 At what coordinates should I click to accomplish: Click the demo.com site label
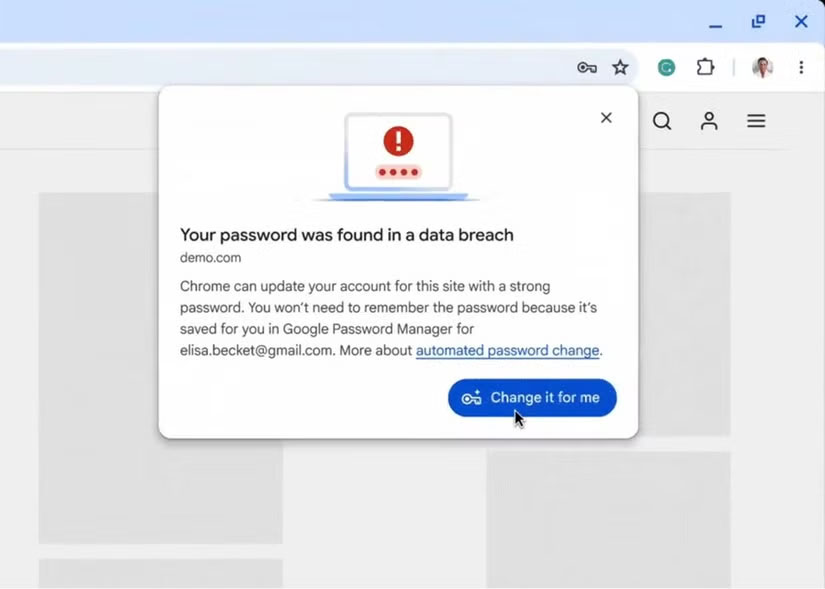click(210, 257)
